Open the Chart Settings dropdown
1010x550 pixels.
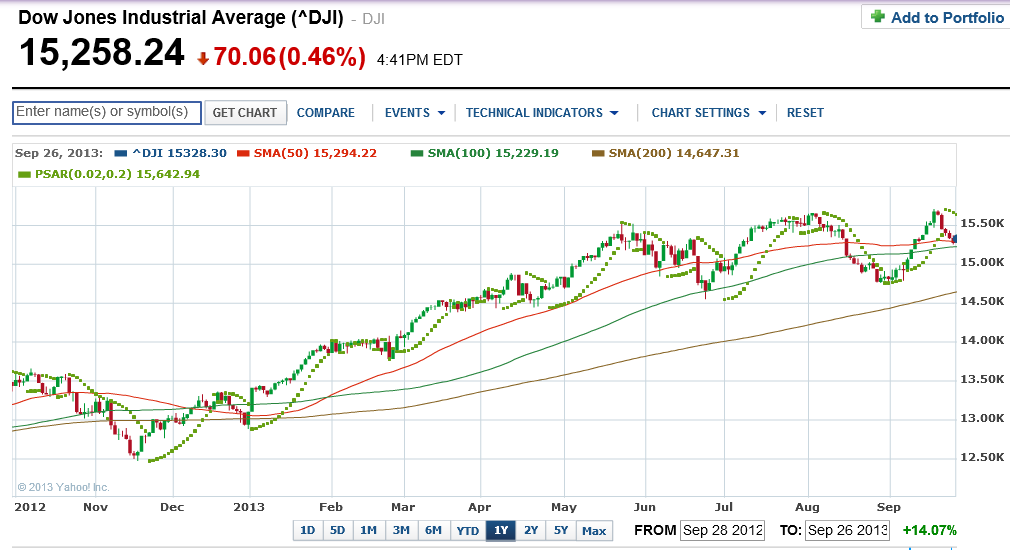[x=709, y=113]
